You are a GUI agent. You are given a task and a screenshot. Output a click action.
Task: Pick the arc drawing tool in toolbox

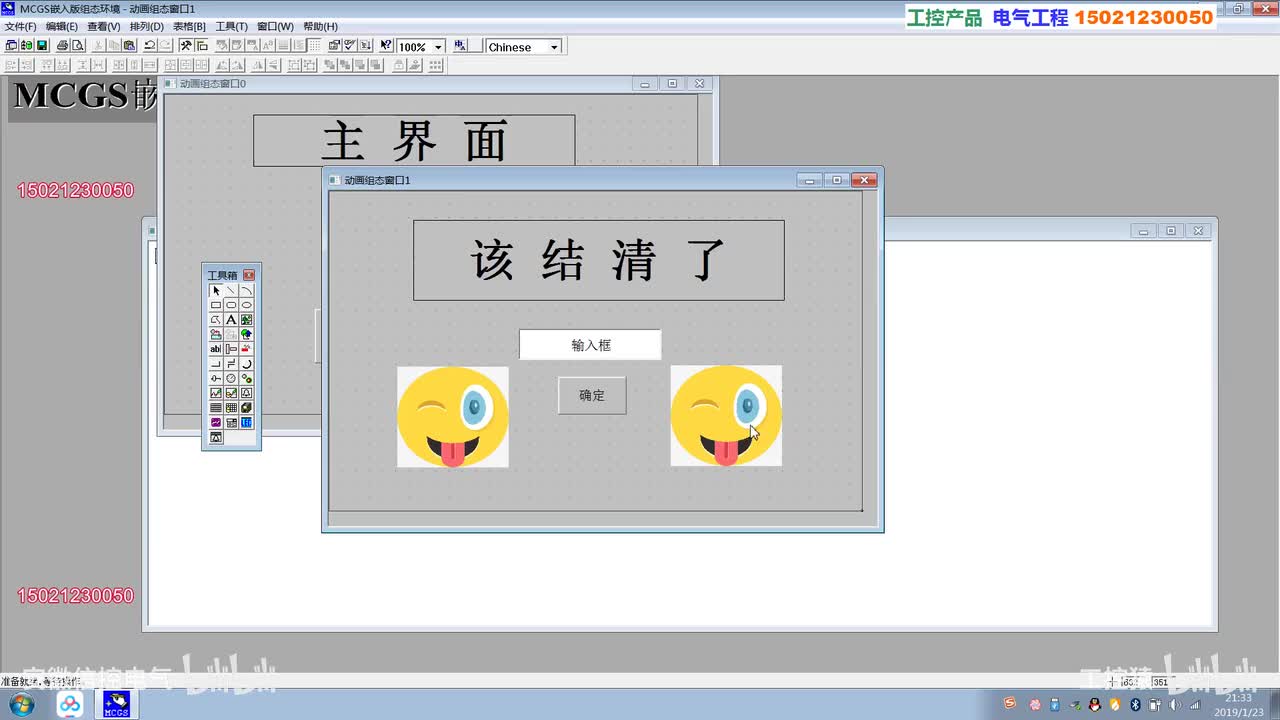pos(246,290)
